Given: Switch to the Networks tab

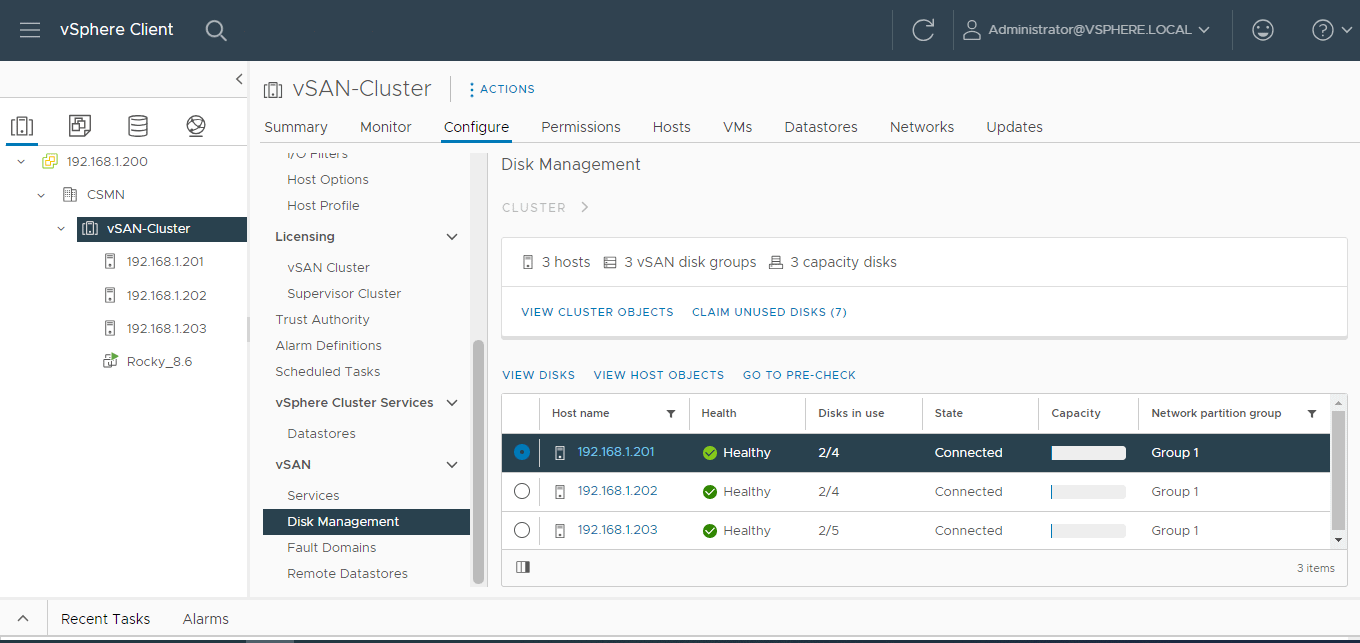Looking at the screenshot, I should 922,127.
